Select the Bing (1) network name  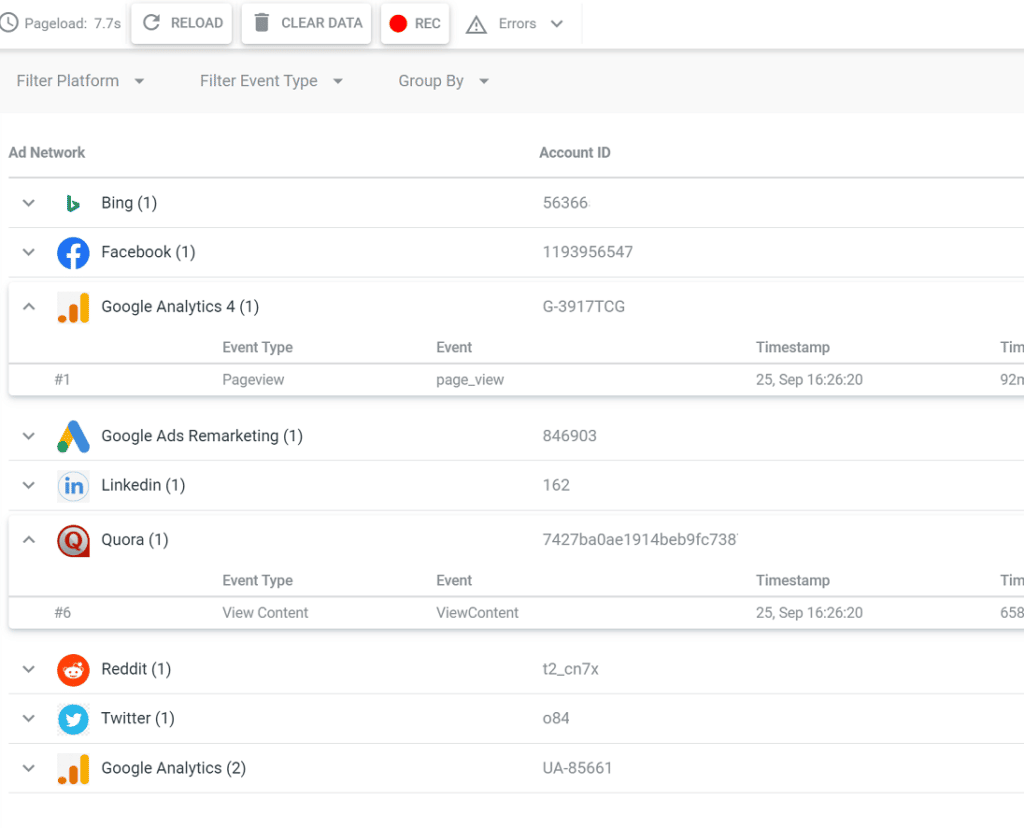point(129,203)
